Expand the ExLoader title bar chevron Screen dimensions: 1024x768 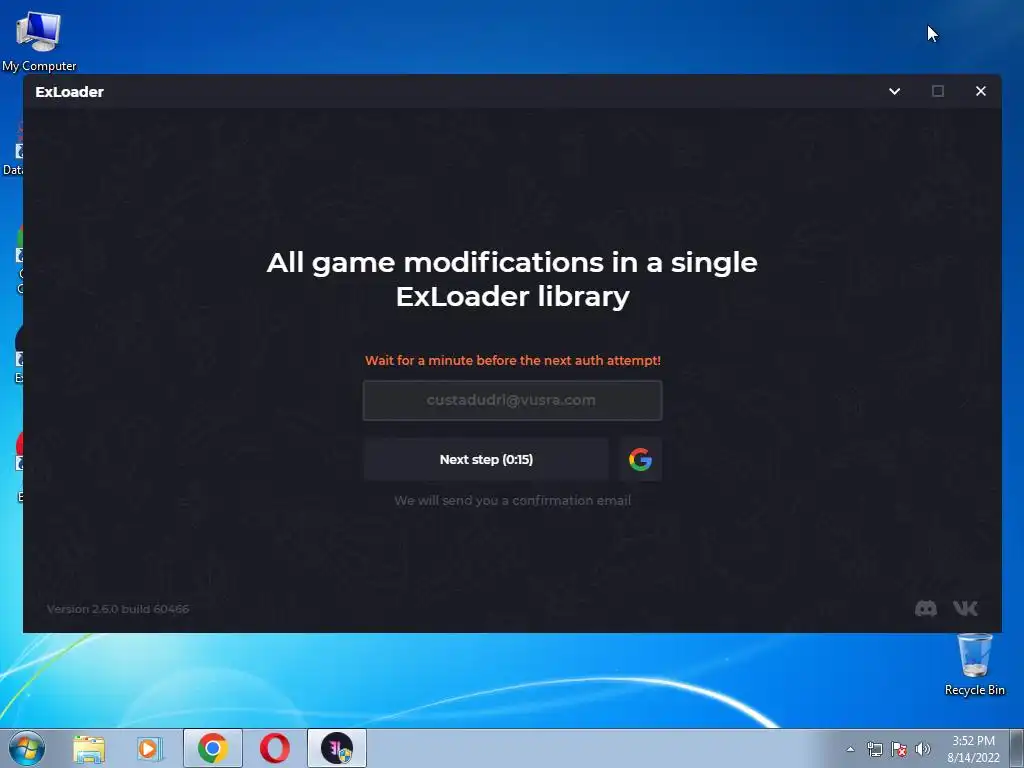tap(895, 91)
